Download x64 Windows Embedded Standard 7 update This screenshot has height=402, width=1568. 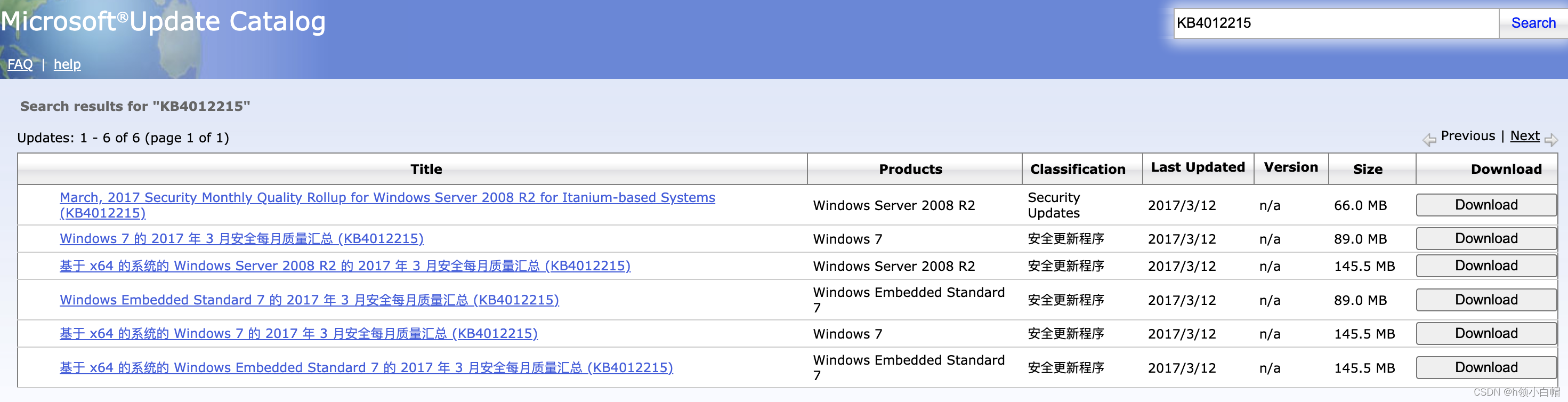click(x=1486, y=368)
